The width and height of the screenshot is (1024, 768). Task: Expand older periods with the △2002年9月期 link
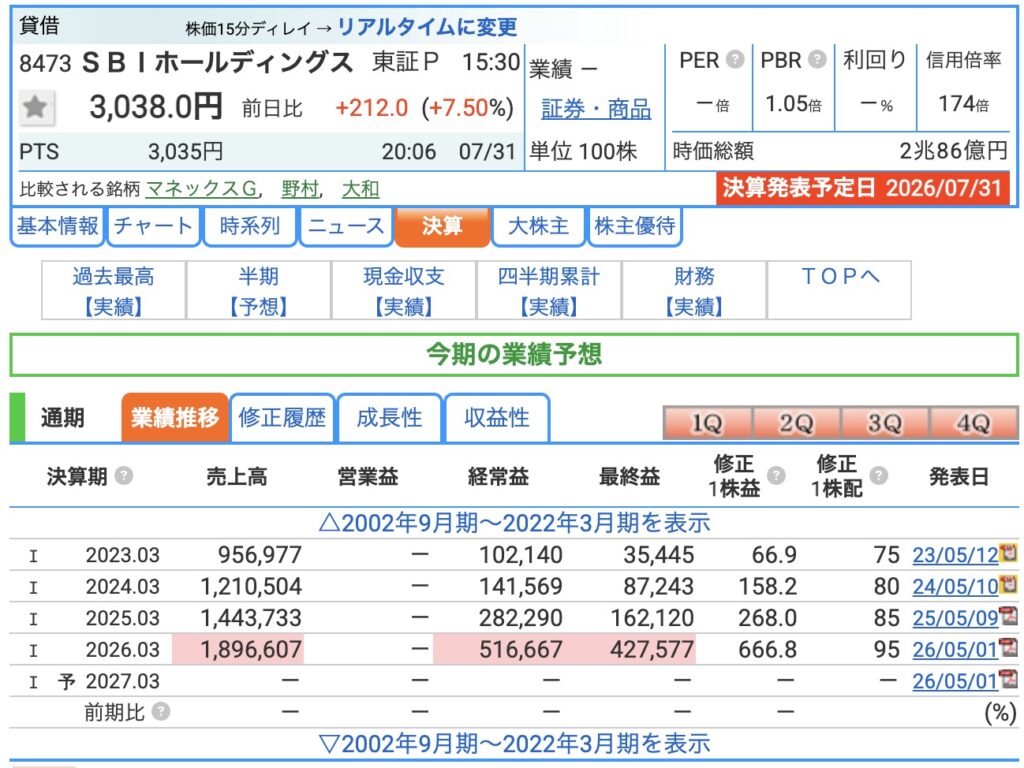point(514,523)
